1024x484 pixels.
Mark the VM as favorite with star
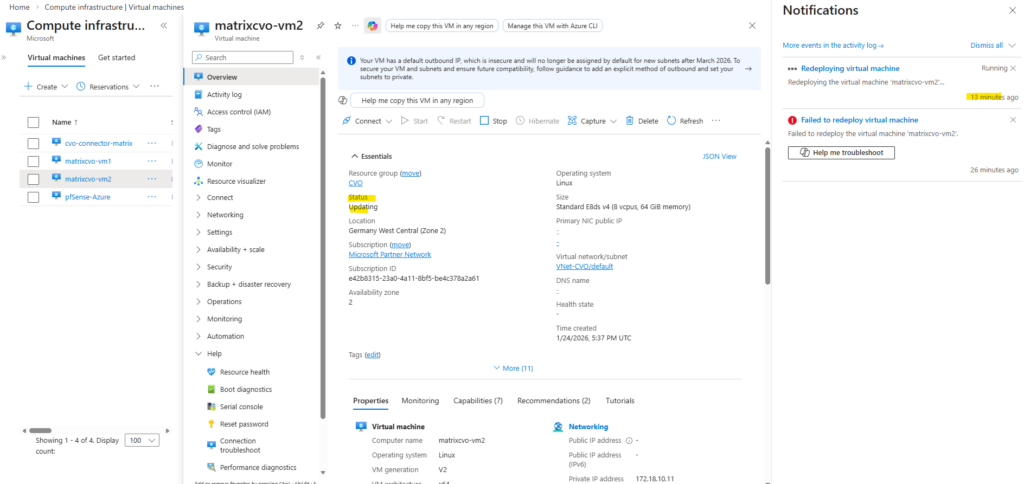(337, 25)
